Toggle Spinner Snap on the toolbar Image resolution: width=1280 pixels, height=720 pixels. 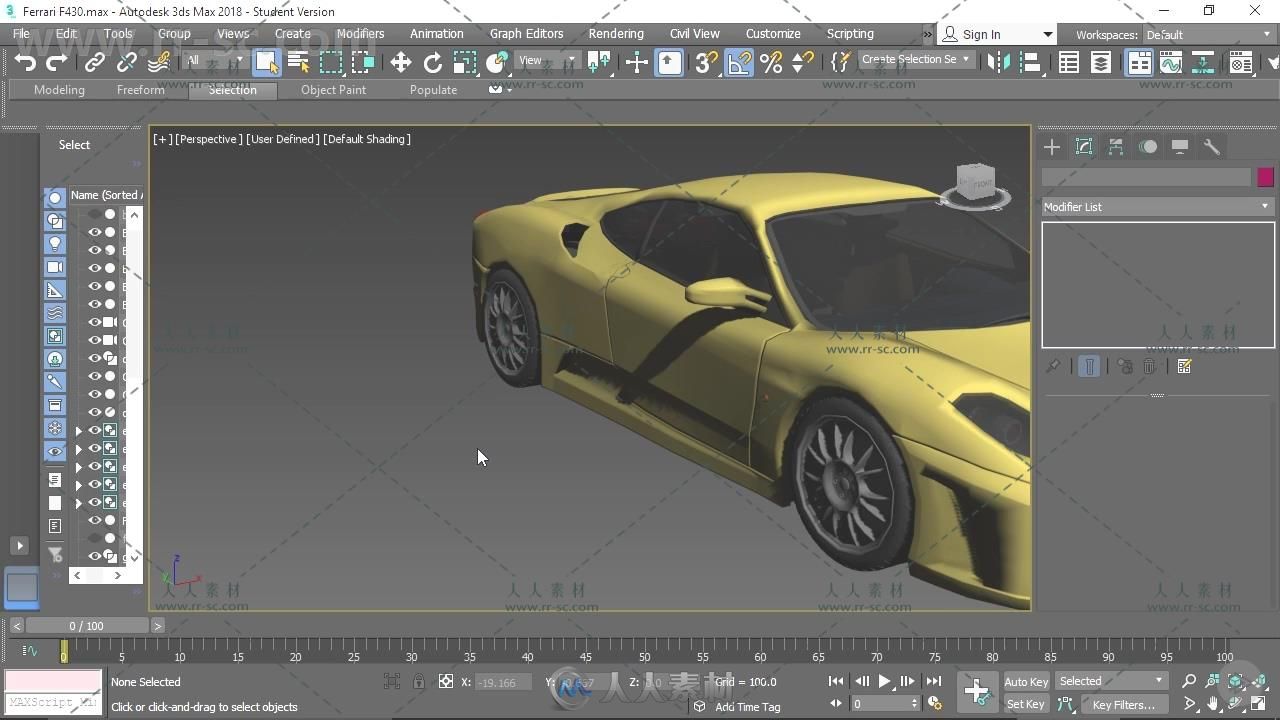[802, 63]
